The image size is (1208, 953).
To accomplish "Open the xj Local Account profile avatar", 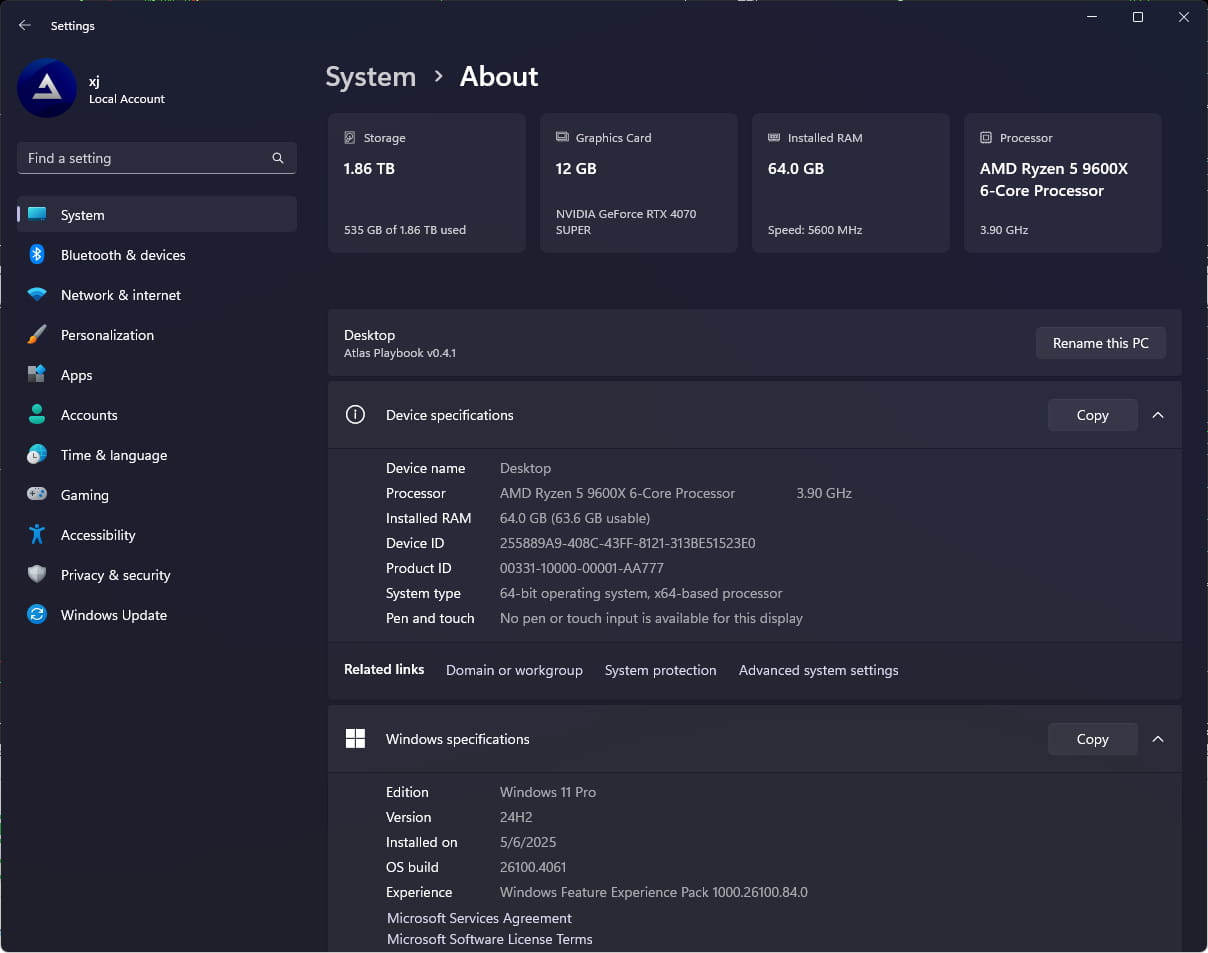I will point(47,88).
